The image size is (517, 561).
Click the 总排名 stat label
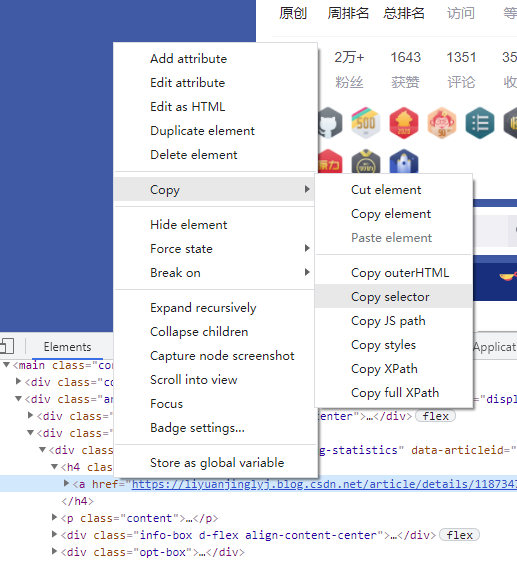click(x=404, y=13)
